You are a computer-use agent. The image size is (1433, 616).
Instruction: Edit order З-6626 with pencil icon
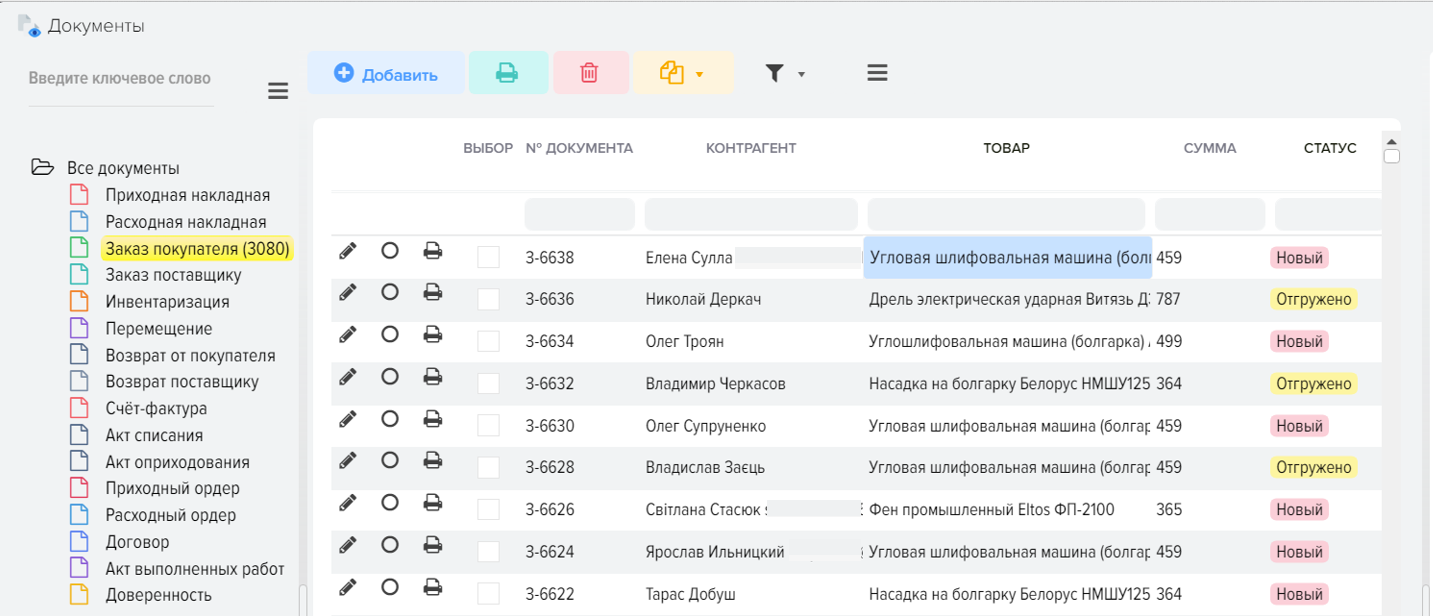click(x=347, y=503)
